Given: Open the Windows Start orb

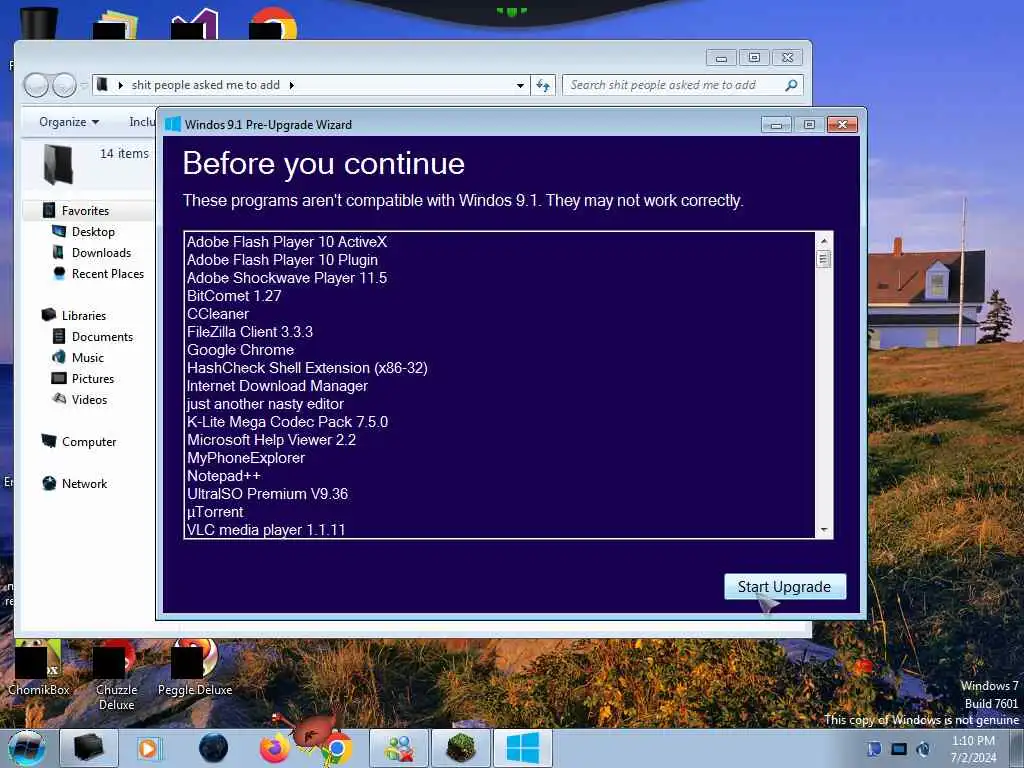Looking at the screenshot, I should (27, 748).
